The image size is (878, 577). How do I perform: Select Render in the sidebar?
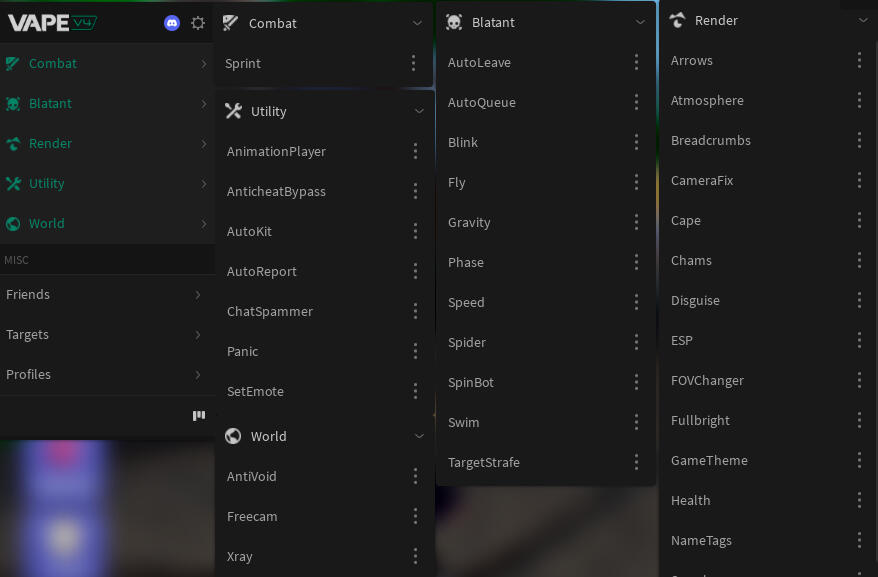click(106, 143)
